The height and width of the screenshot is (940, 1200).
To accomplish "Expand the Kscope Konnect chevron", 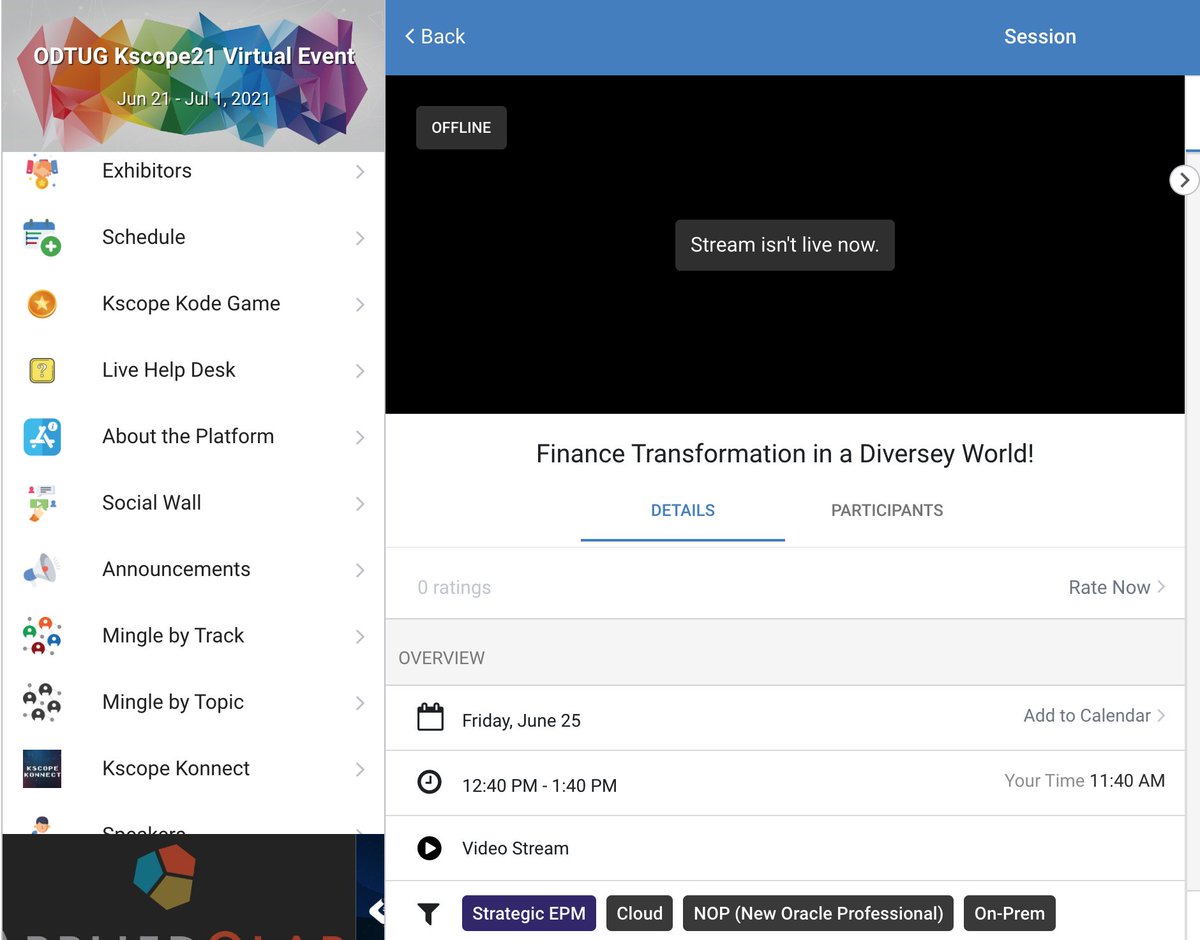I will [360, 769].
